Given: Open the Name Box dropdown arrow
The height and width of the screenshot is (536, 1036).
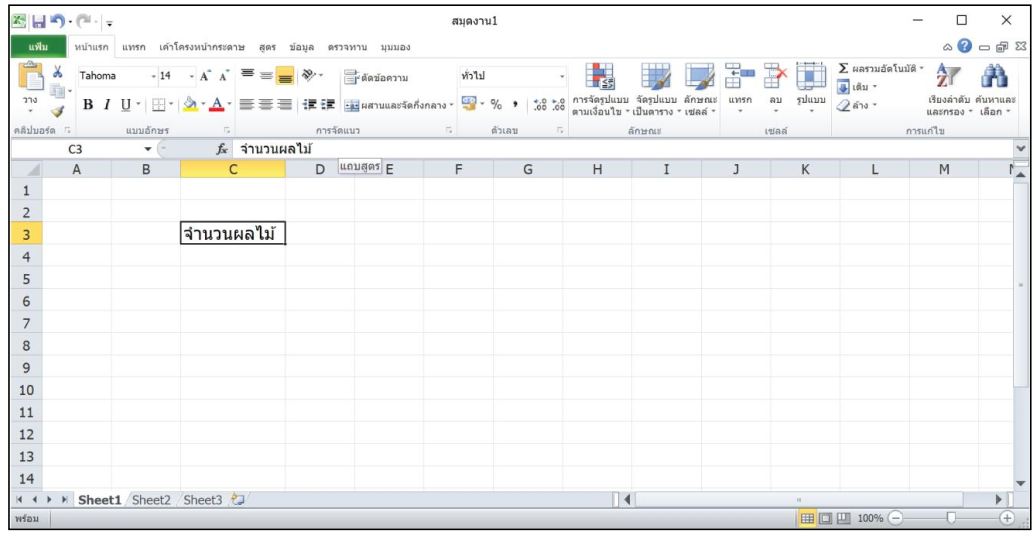Looking at the screenshot, I should 148,149.
